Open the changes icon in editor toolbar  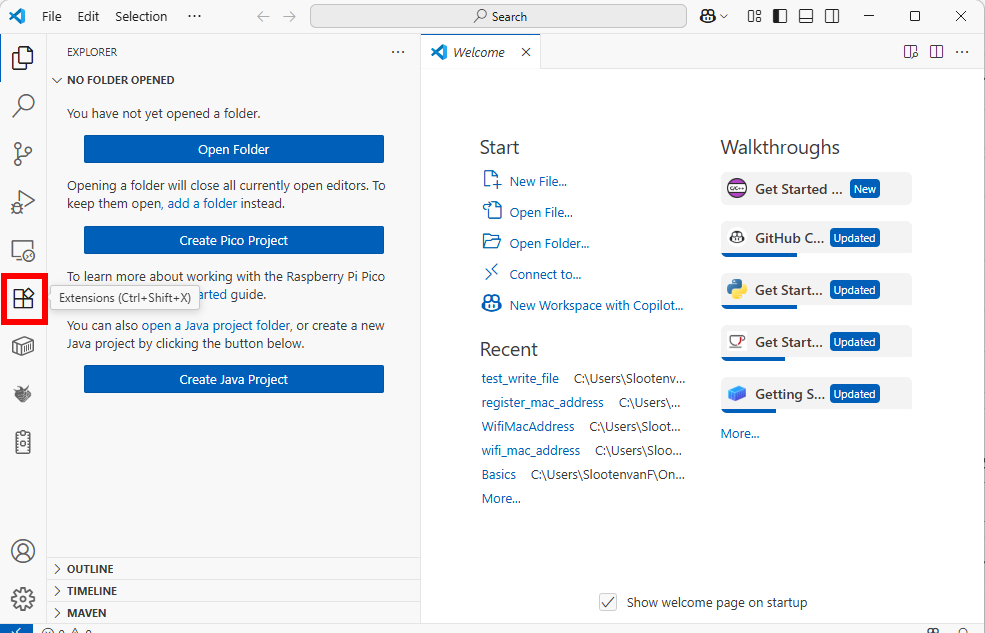911,51
